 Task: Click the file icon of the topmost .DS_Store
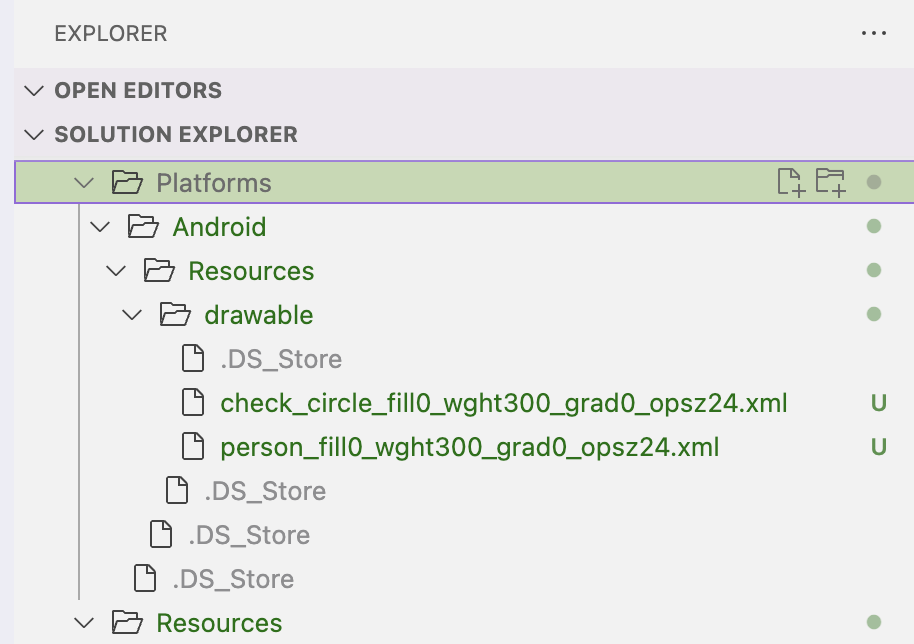[x=192, y=359]
